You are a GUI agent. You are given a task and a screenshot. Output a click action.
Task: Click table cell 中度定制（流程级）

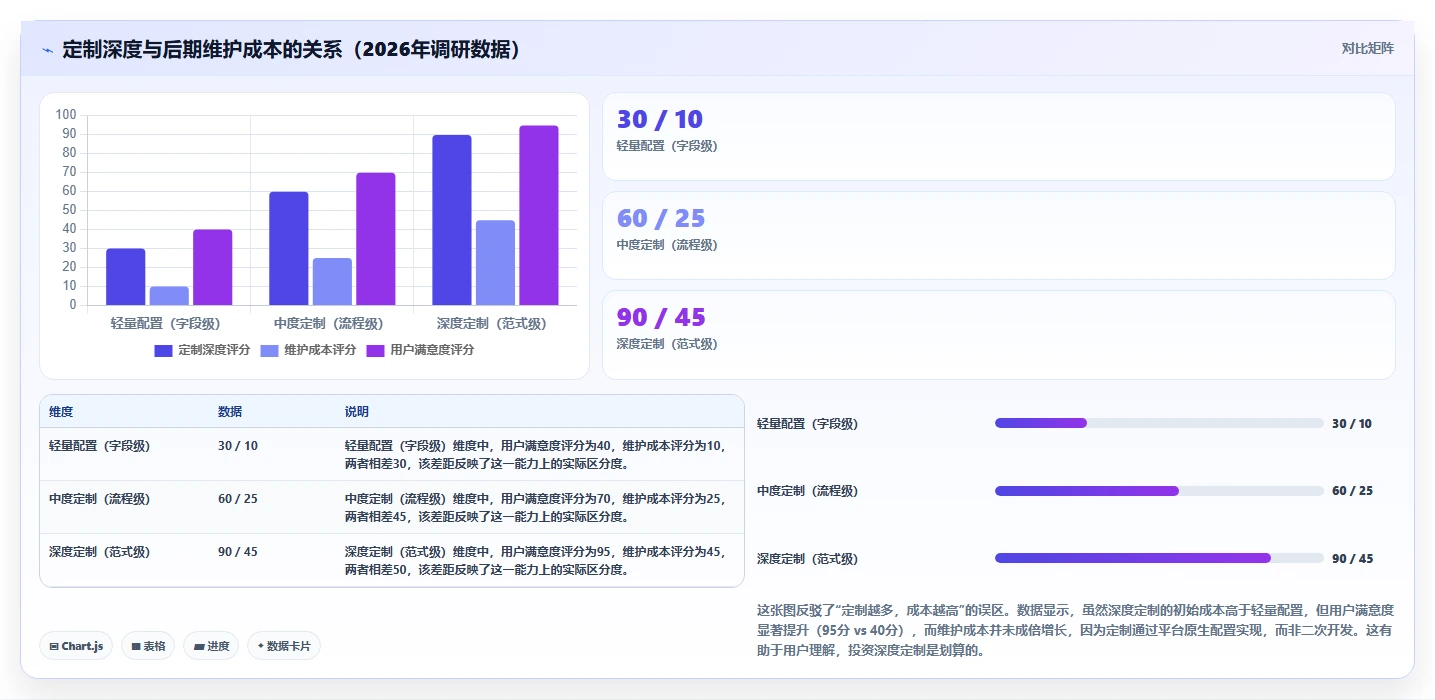[100, 498]
